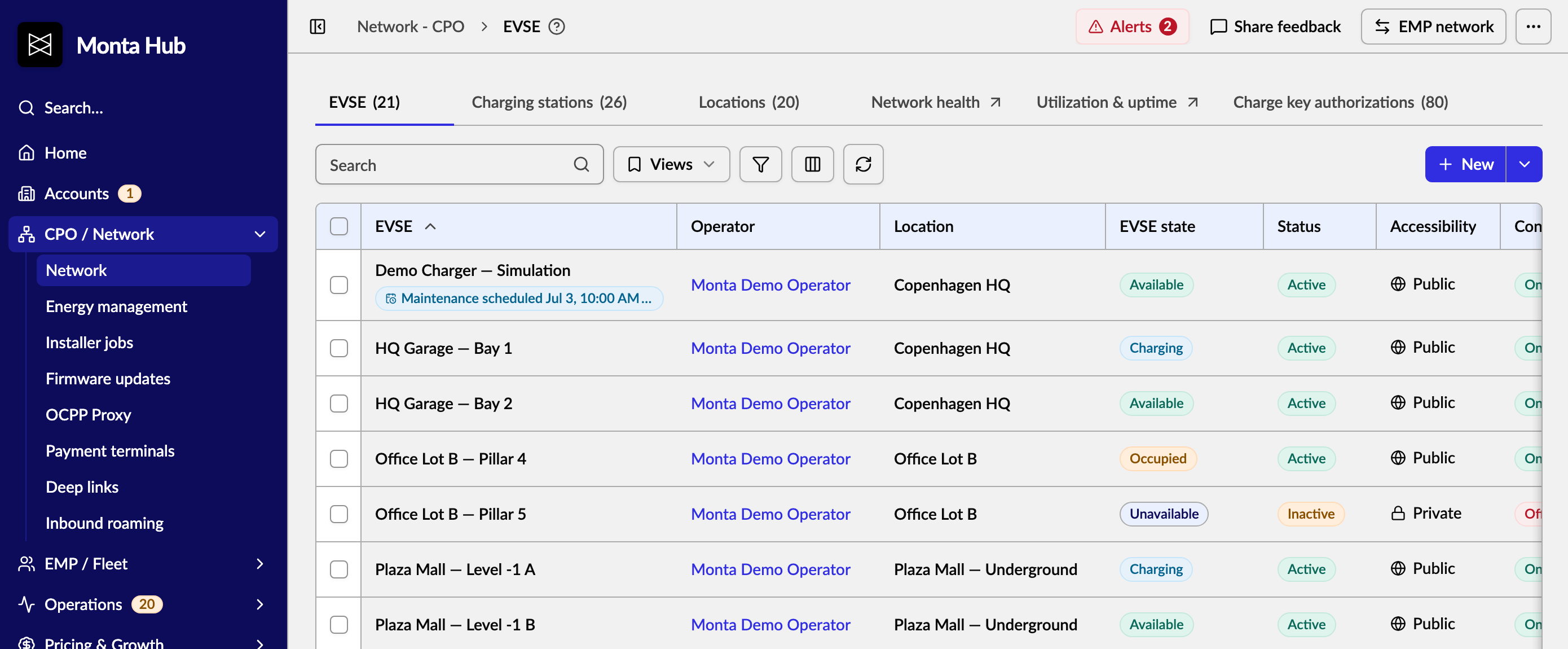The width and height of the screenshot is (1568, 649).
Task: Select all rows checkbox in header
Action: click(339, 226)
